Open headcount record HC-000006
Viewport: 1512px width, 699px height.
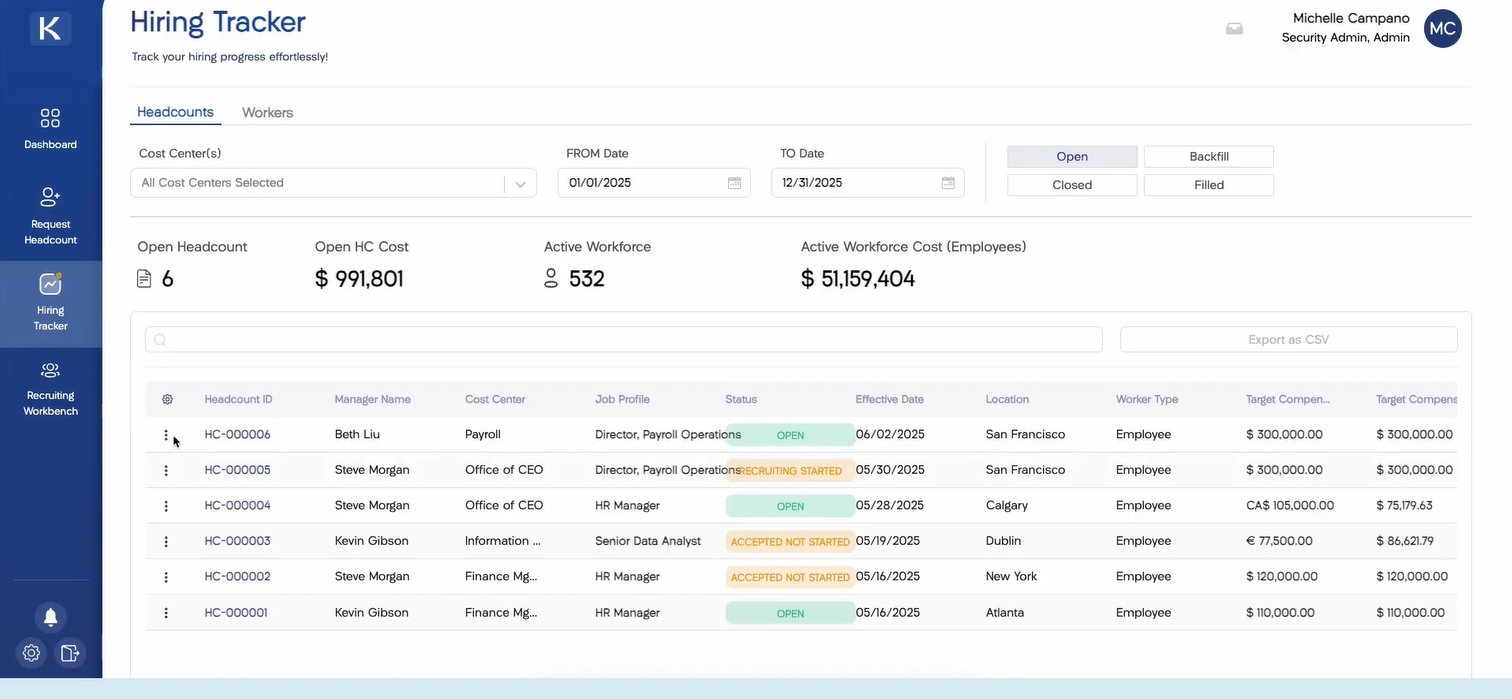coord(237,434)
